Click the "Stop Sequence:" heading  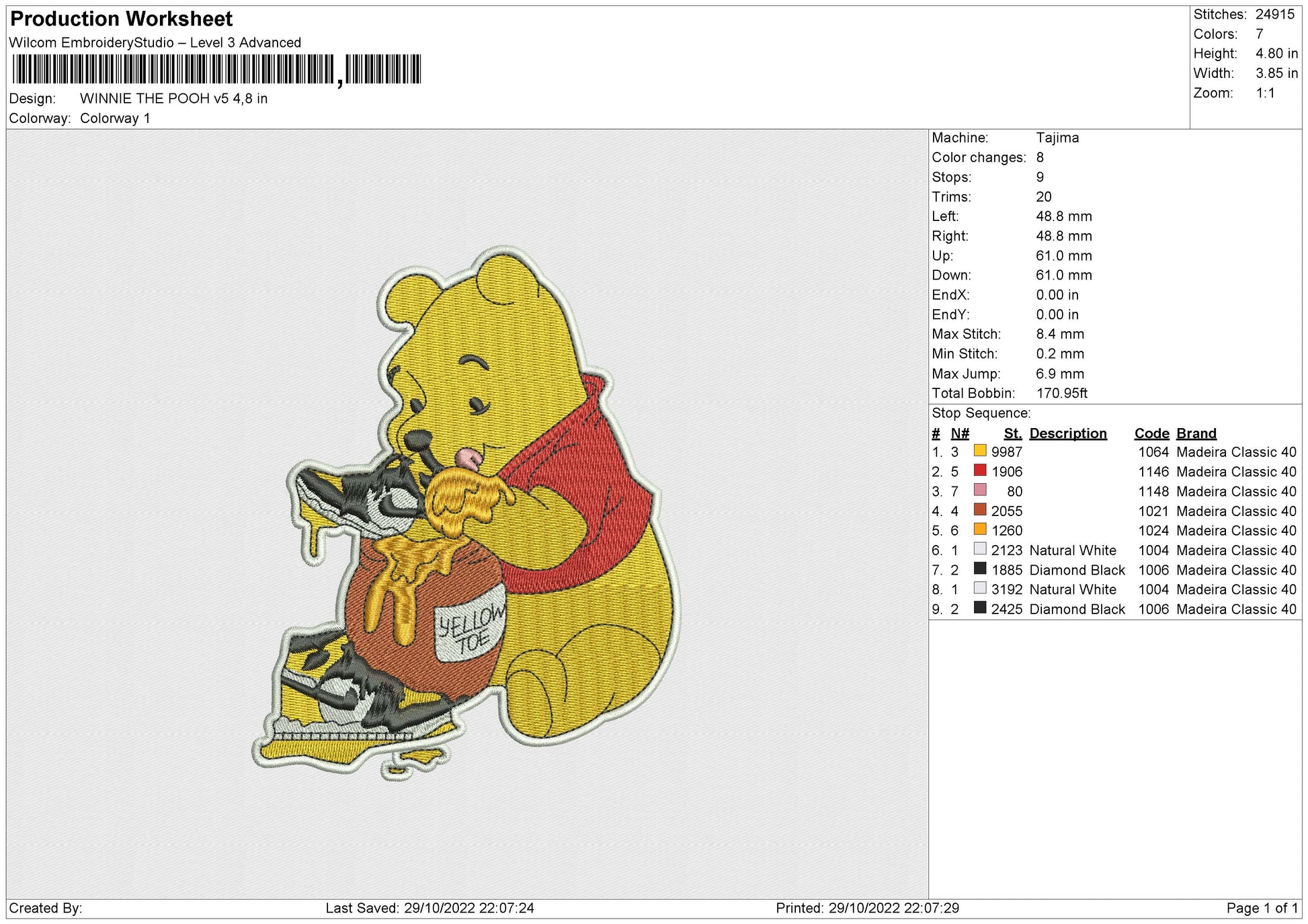click(x=981, y=413)
